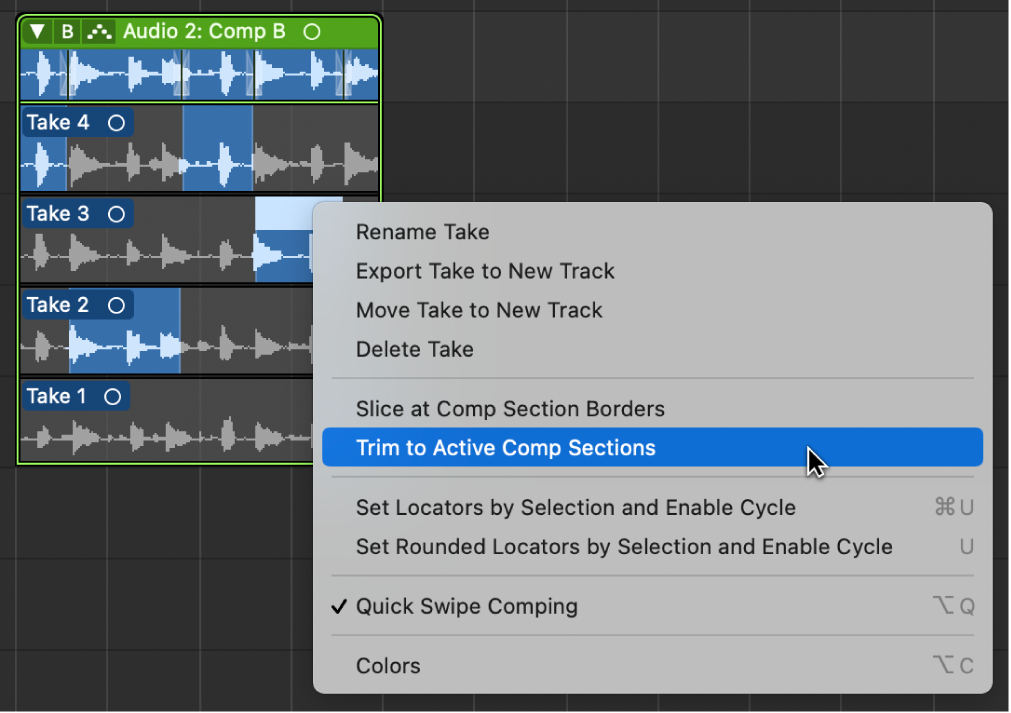Open the Colors palette from the menu
Viewport: 1011px width, 713px height.
point(387,665)
